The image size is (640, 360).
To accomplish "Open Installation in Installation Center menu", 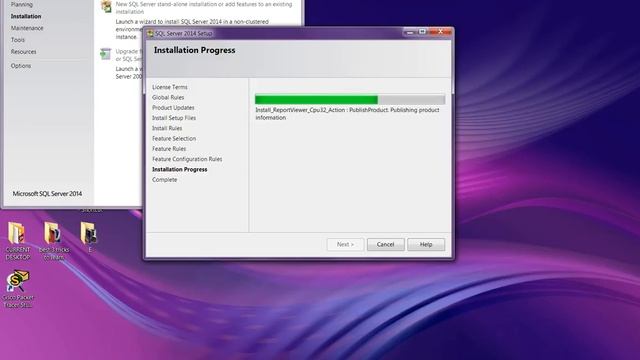I will (26, 16).
